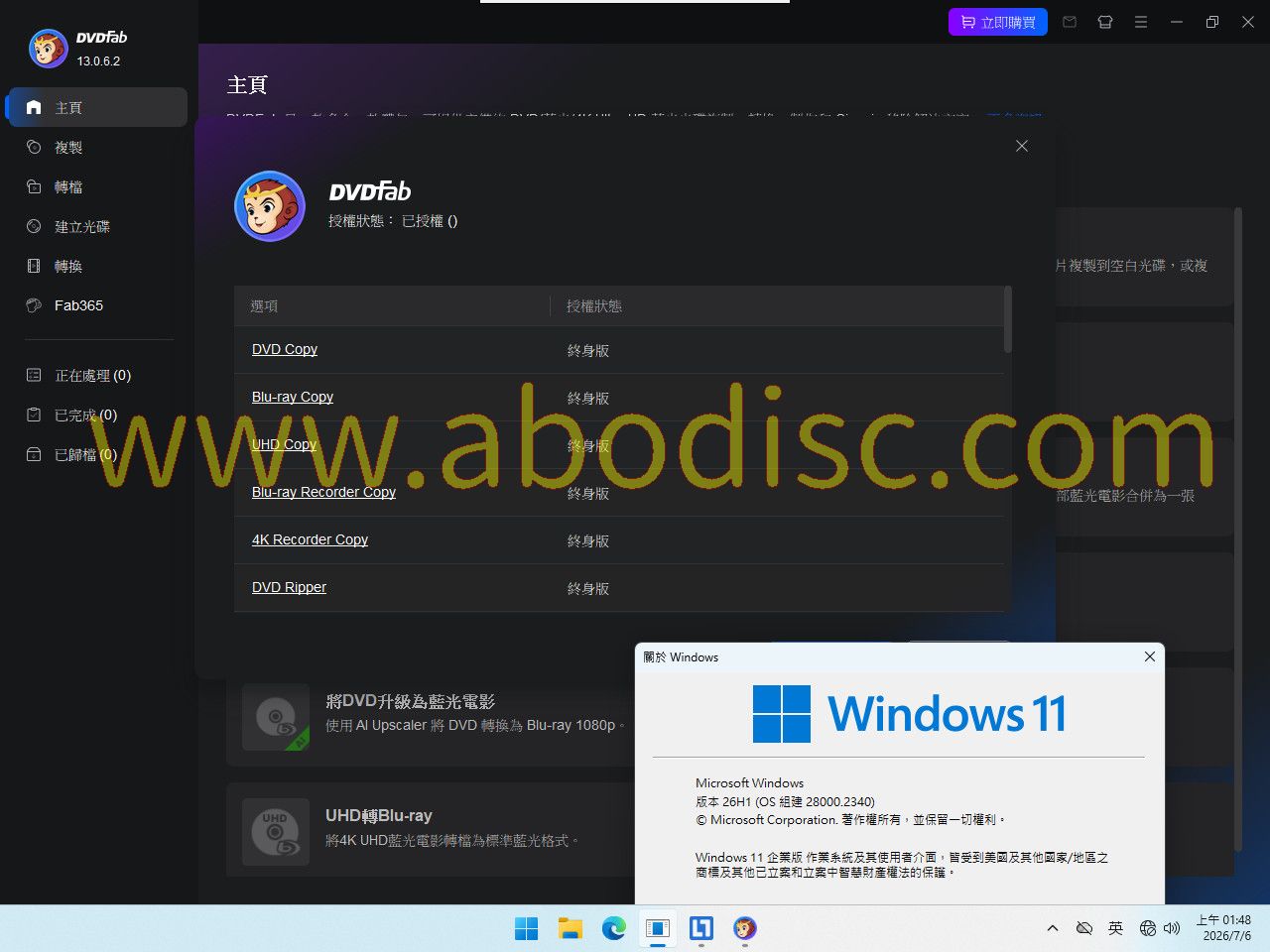The height and width of the screenshot is (952, 1270).
Task: Open File Explorer from the taskbar
Action: [571, 928]
